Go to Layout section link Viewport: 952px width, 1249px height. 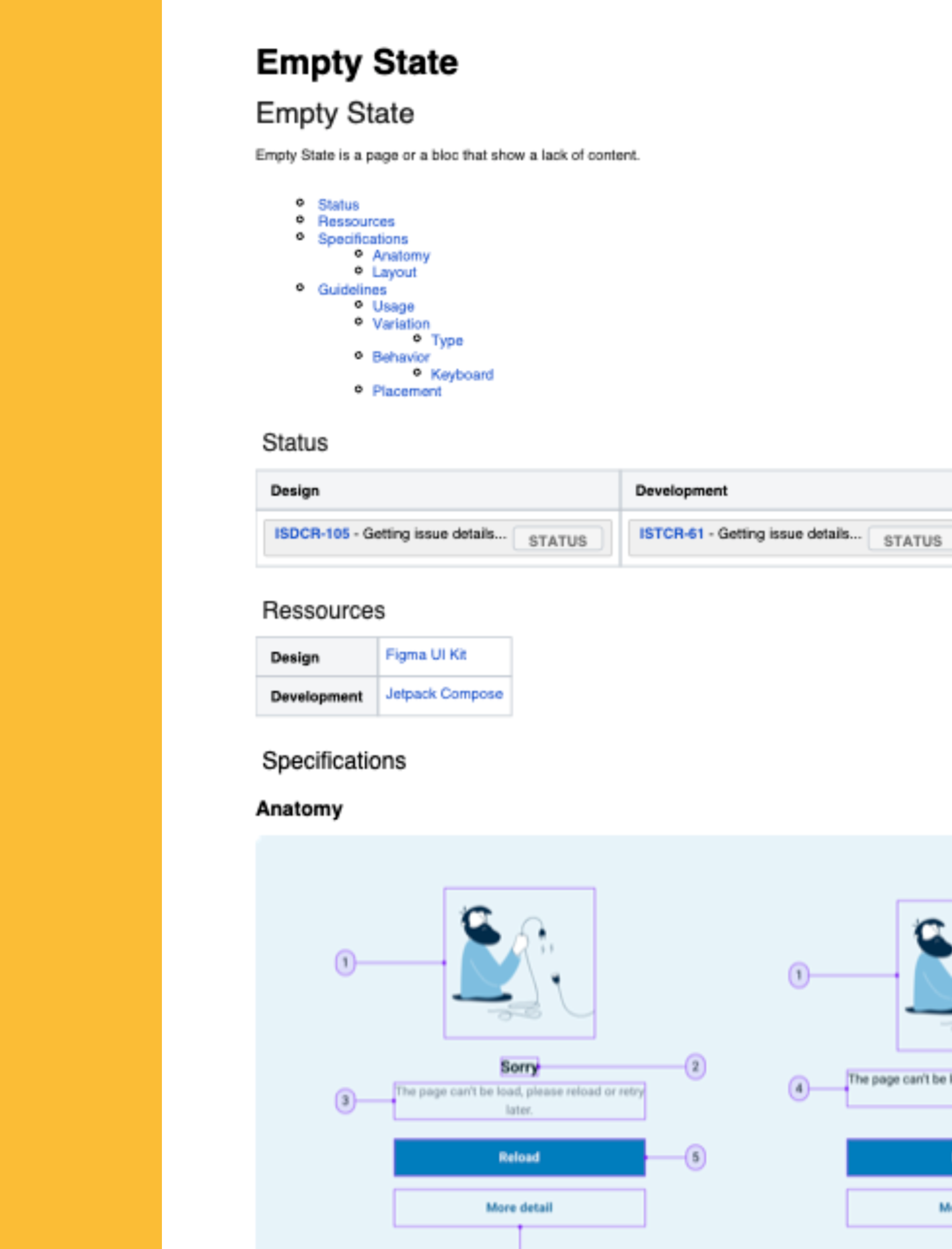tap(394, 272)
